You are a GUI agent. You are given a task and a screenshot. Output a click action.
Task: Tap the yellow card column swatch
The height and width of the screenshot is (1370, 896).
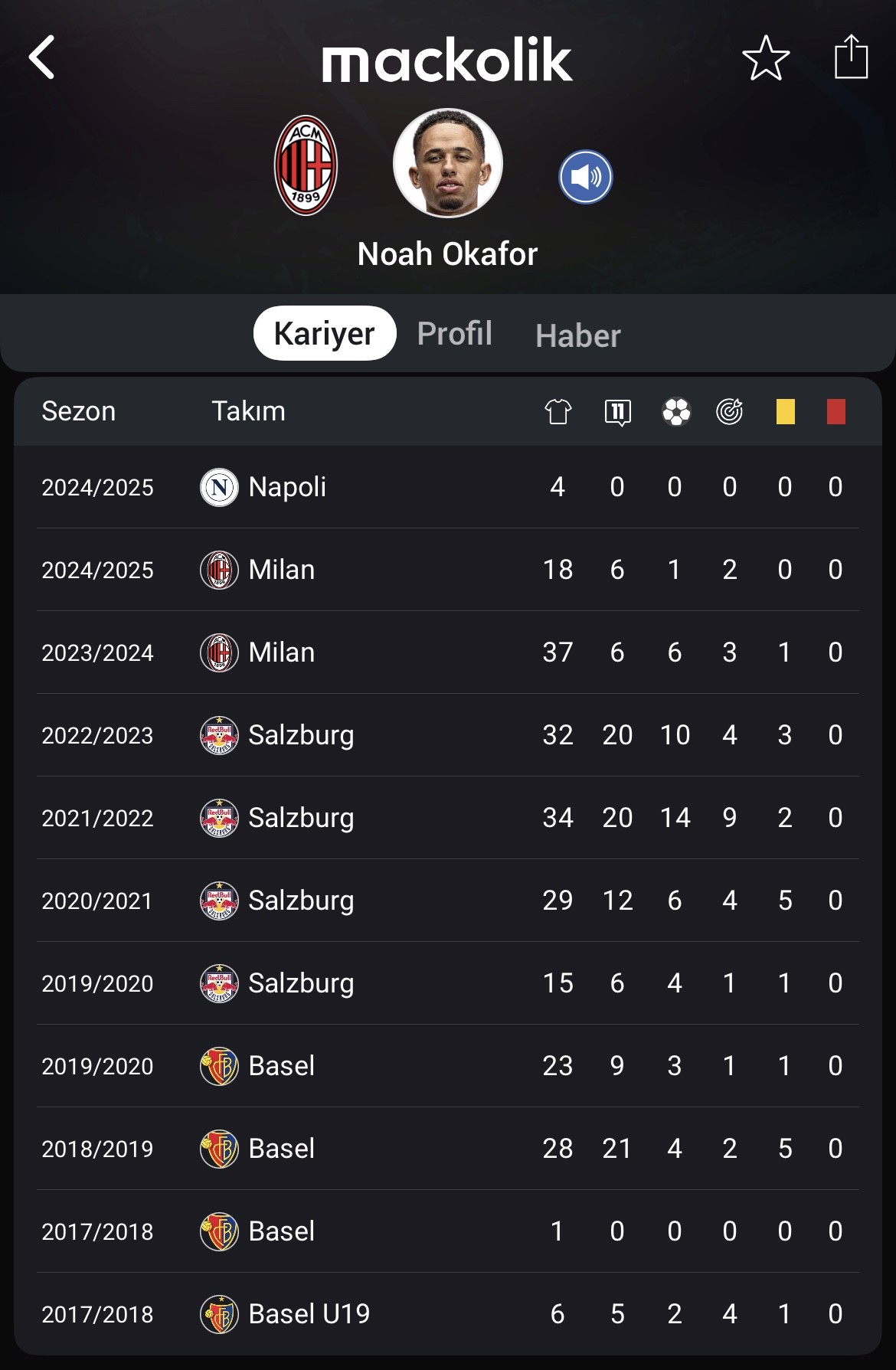(786, 411)
